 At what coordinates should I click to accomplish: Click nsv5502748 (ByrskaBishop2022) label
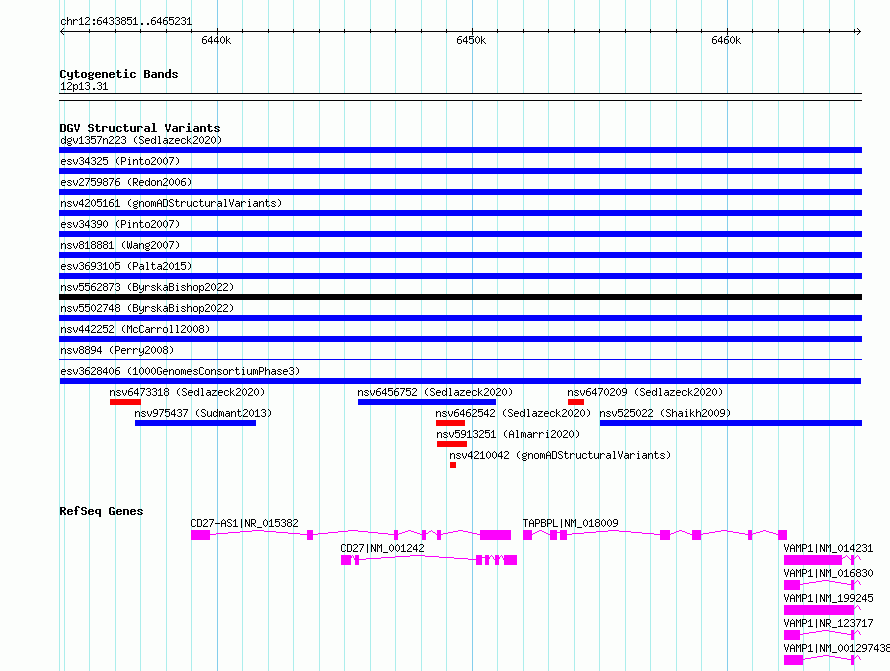click(x=147, y=308)
